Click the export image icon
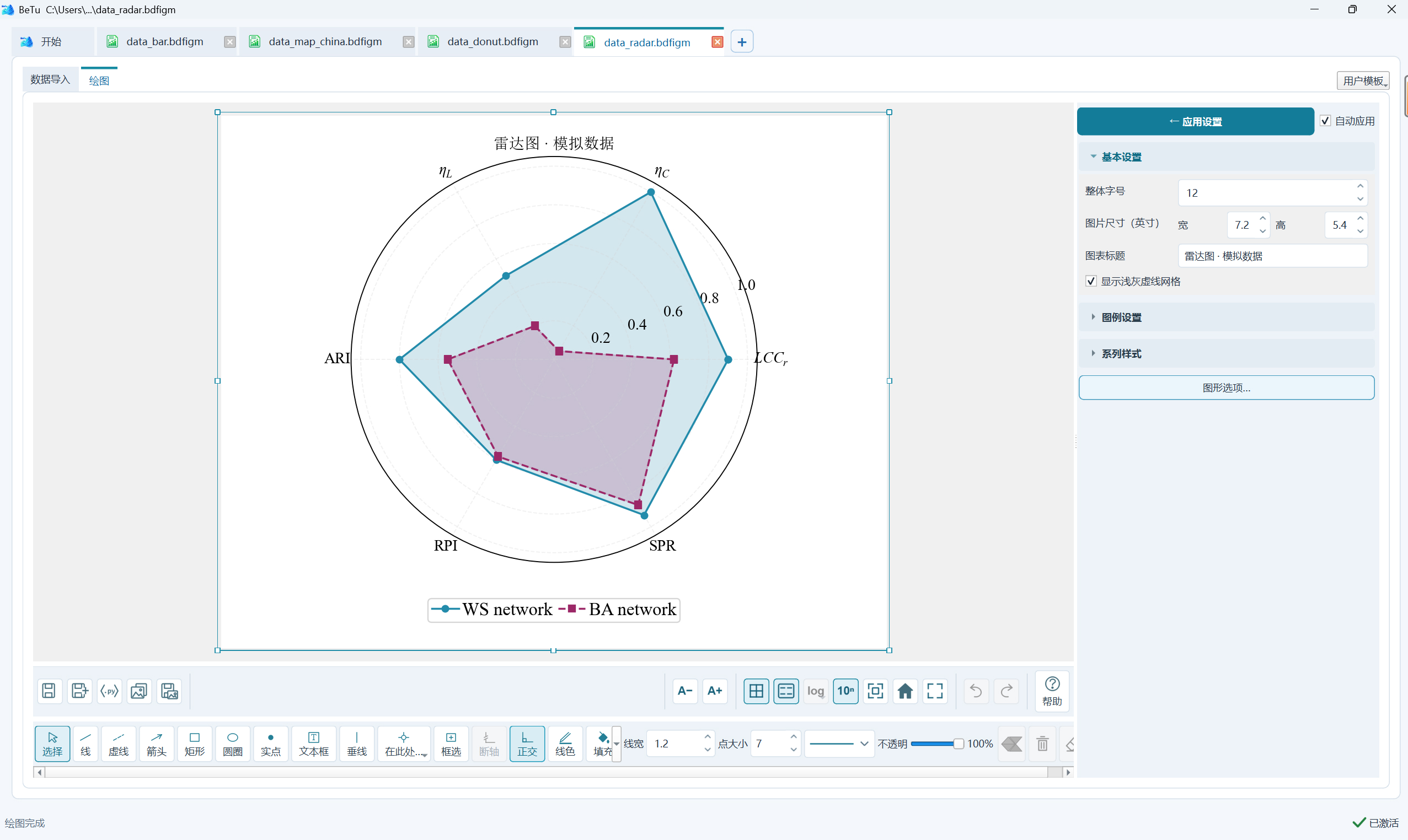Screen dimensions: 1408x840 [139, 691]
